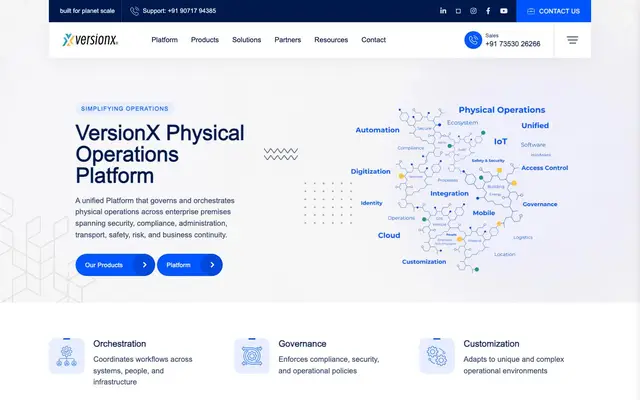Click the blue Platform hero button
The image size is (640, 400).
click(x=190, y=265)
